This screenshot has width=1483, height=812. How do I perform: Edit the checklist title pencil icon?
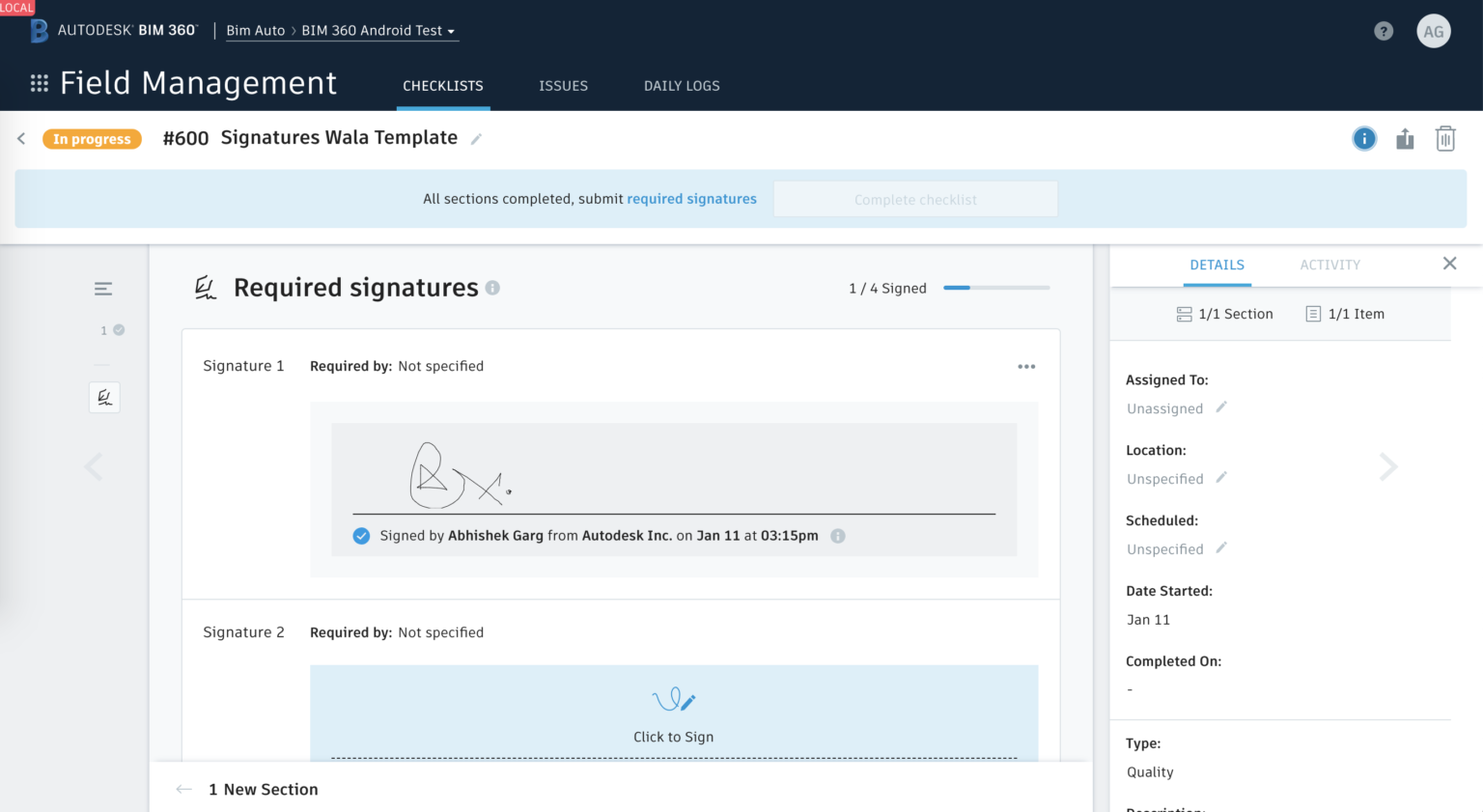[x=476, y=139]
